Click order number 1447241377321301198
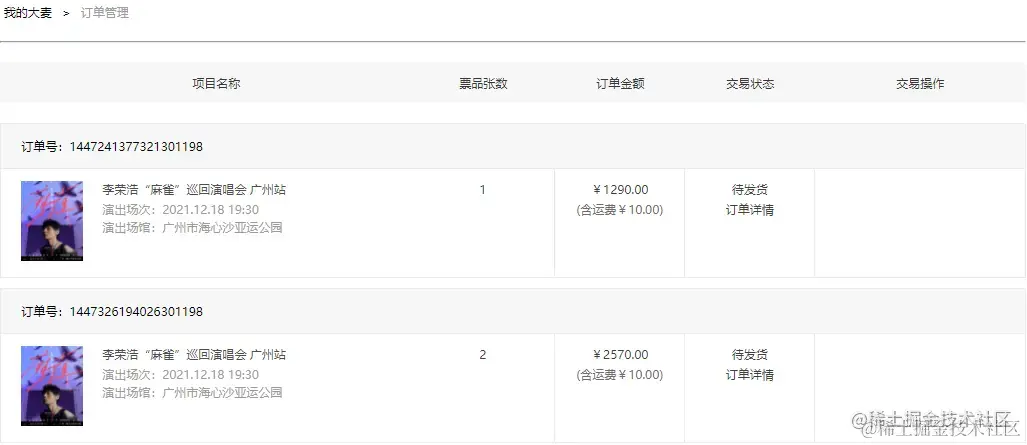The width and height of the screenshot is (1027, 445). click(x=136, y=147)
